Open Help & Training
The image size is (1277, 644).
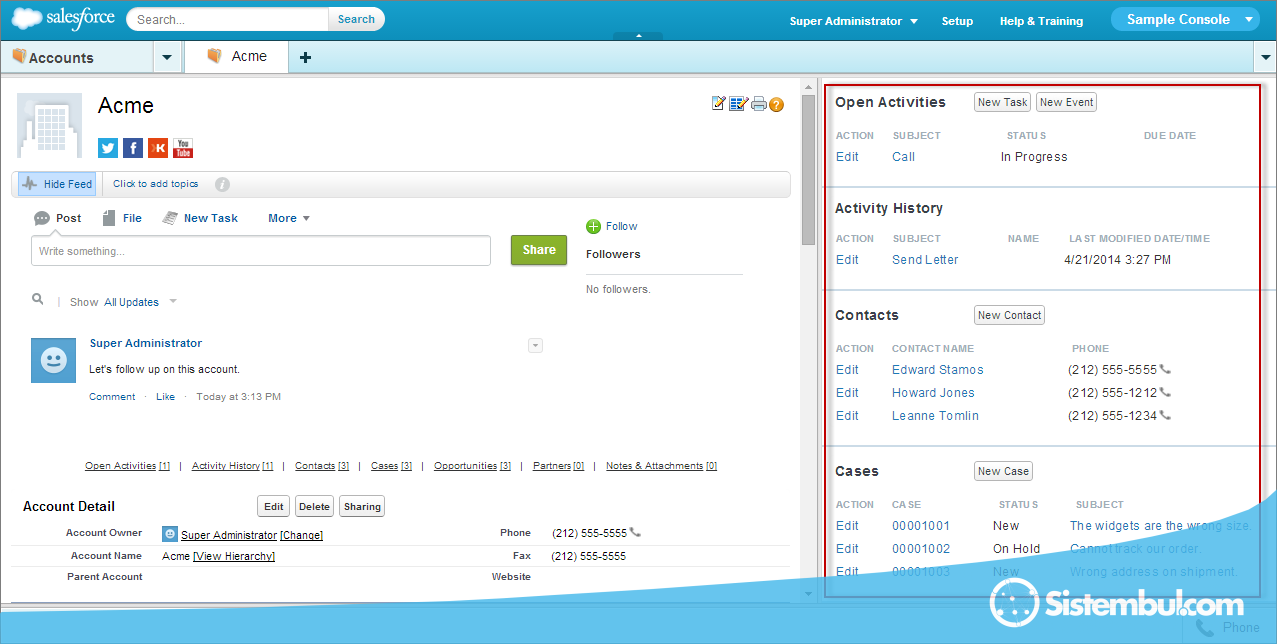click(x=1041, y=21)
